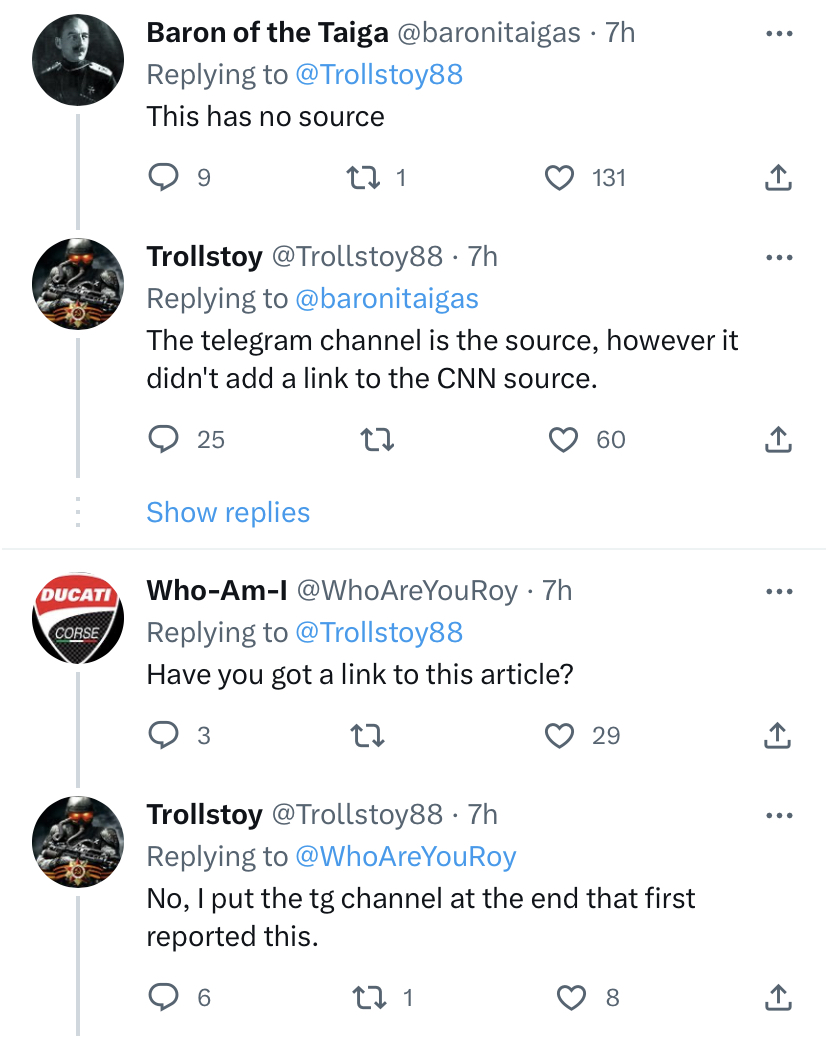Open Baron of the Taiga's profile avatar

coord(78,60)
